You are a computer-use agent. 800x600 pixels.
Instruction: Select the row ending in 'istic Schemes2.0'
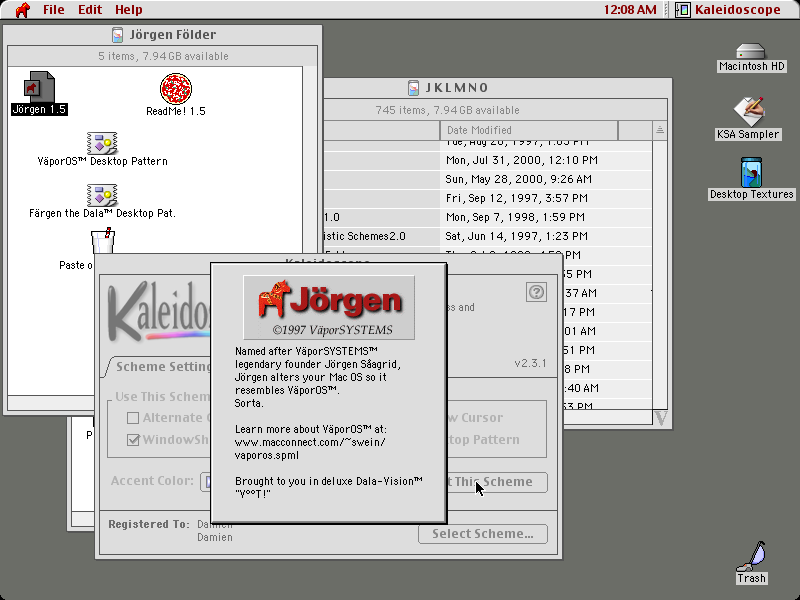pos(487,236)
